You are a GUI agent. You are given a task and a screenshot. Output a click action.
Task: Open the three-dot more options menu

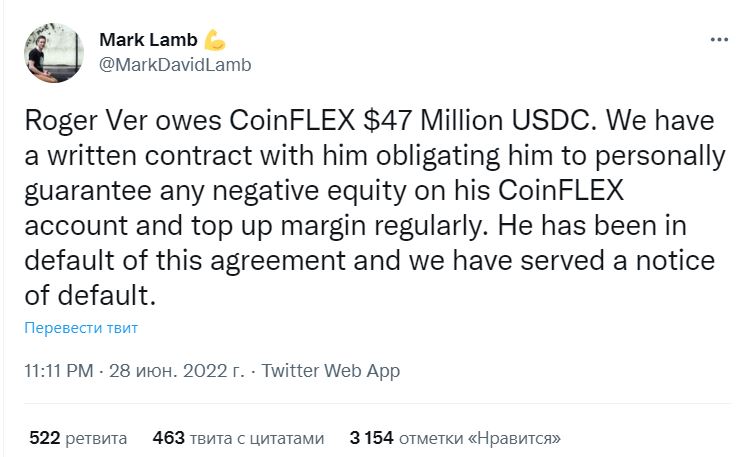coord(719,40)
